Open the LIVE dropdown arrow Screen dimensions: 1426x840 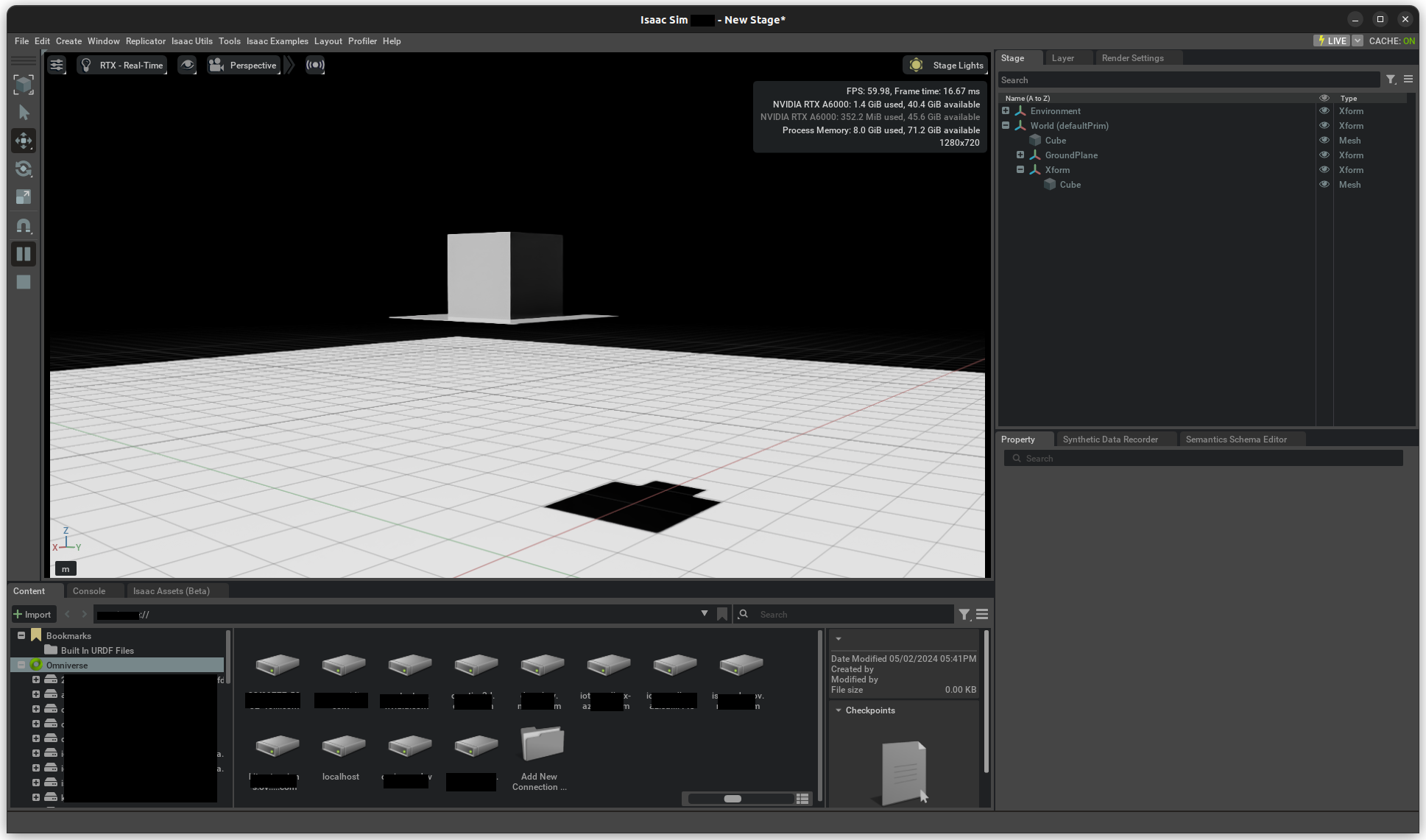coord(1358,41)
